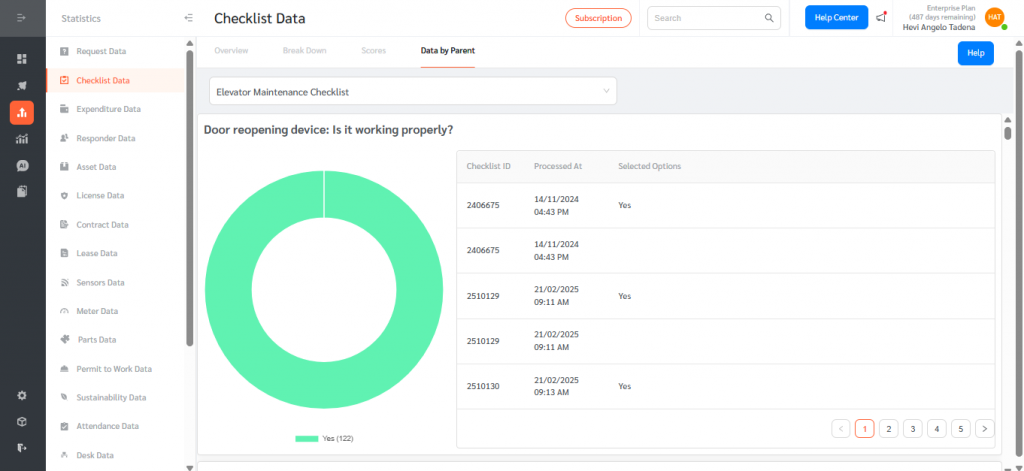Switch to the Break Down tab

[304, 49]
